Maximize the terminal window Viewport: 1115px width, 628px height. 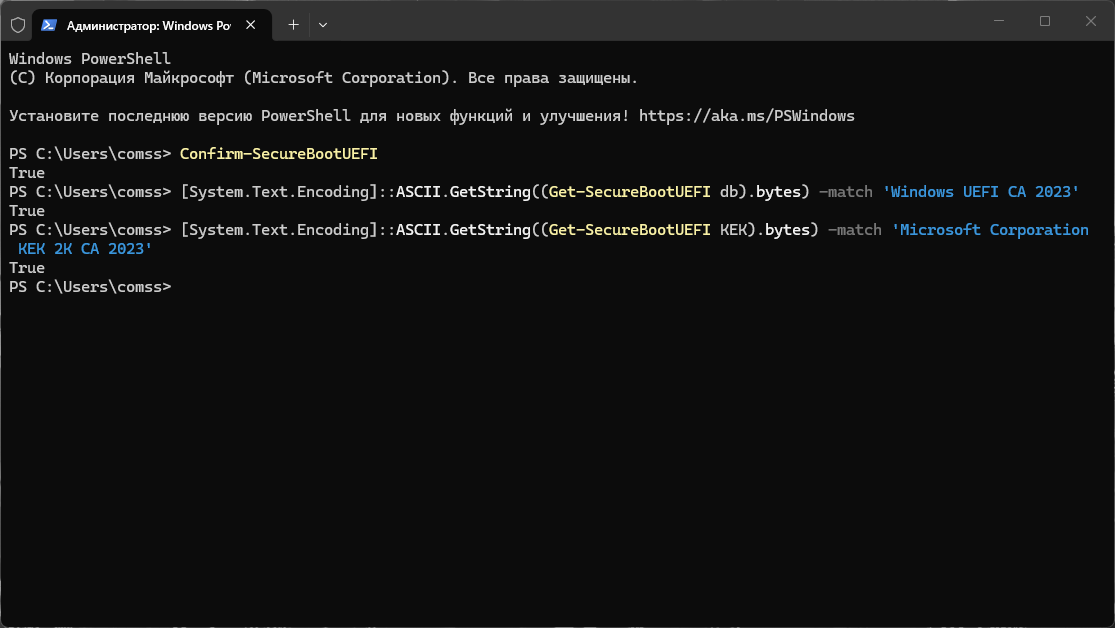click(1045, 21)
